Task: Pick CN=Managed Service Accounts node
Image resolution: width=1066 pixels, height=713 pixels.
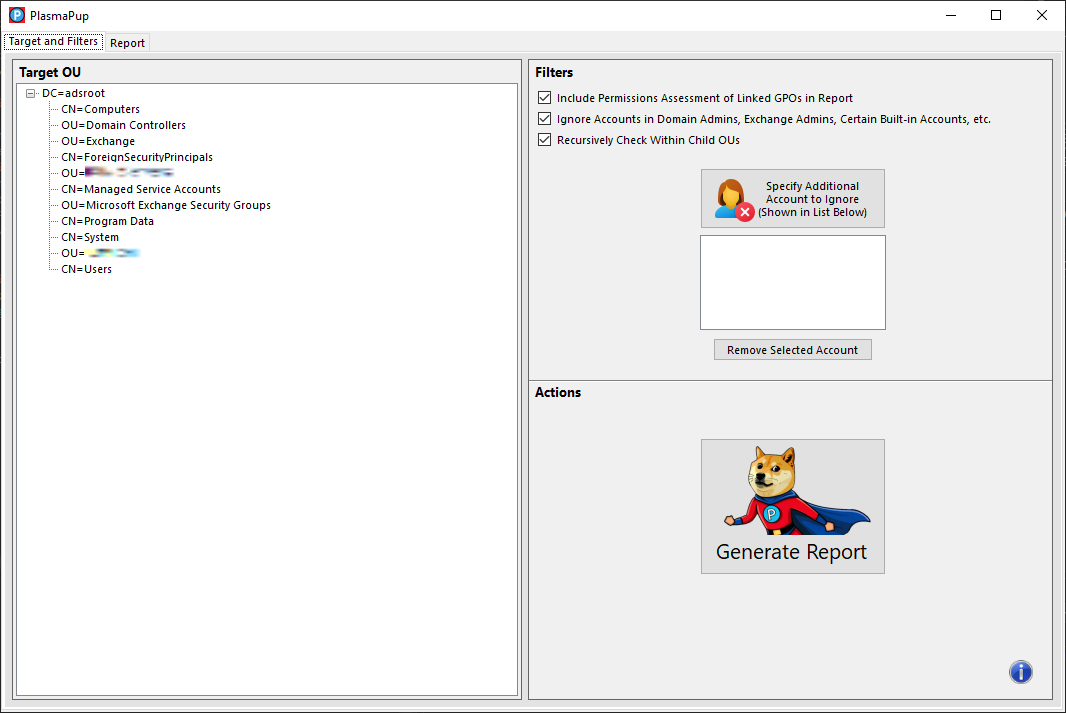Action: 141,189
